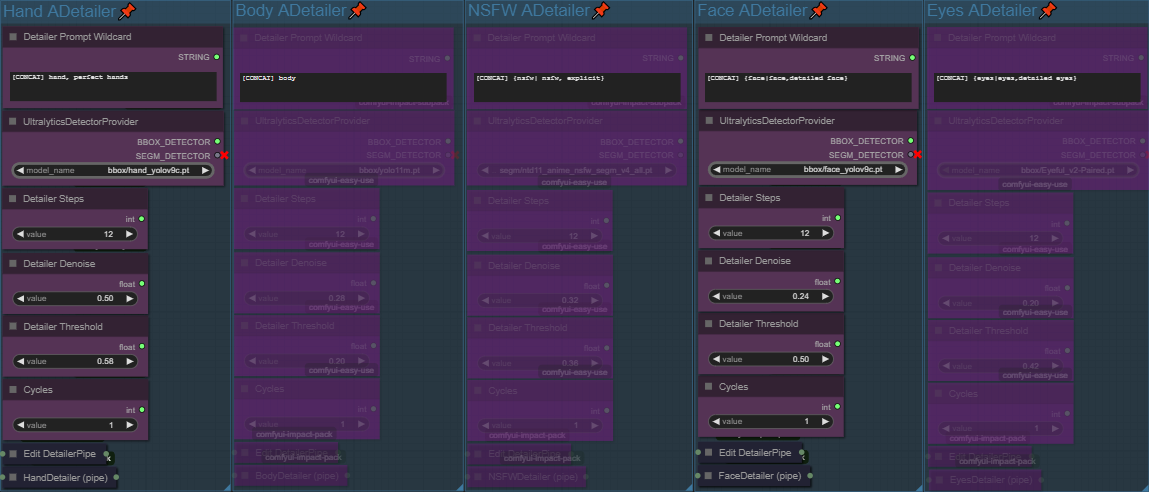Expand Face Edit DetailerPipe node
Screen dimensions: 1149x492
709,452
